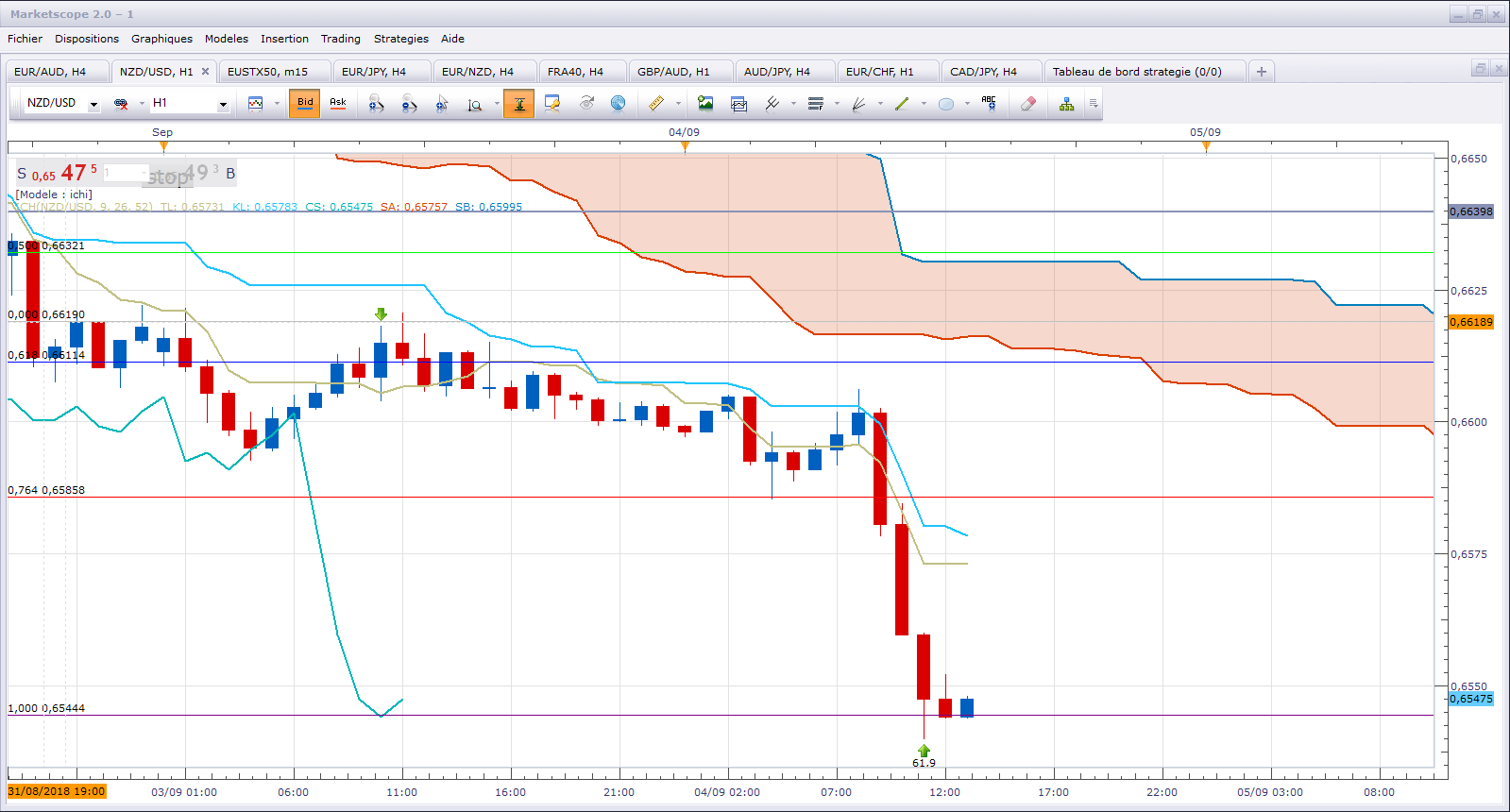
Task: Switch to the EUSTX50, m15 tab
Action: click(x=275, y=72)
